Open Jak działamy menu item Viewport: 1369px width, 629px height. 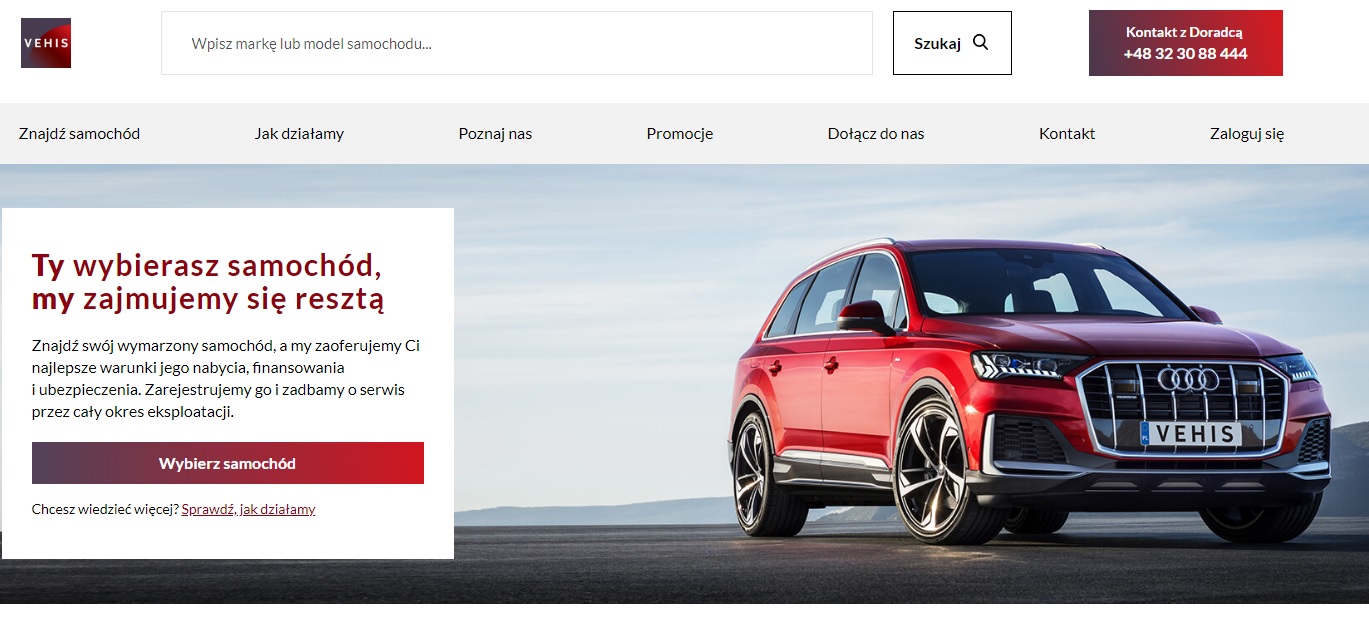tap(299, 133)
